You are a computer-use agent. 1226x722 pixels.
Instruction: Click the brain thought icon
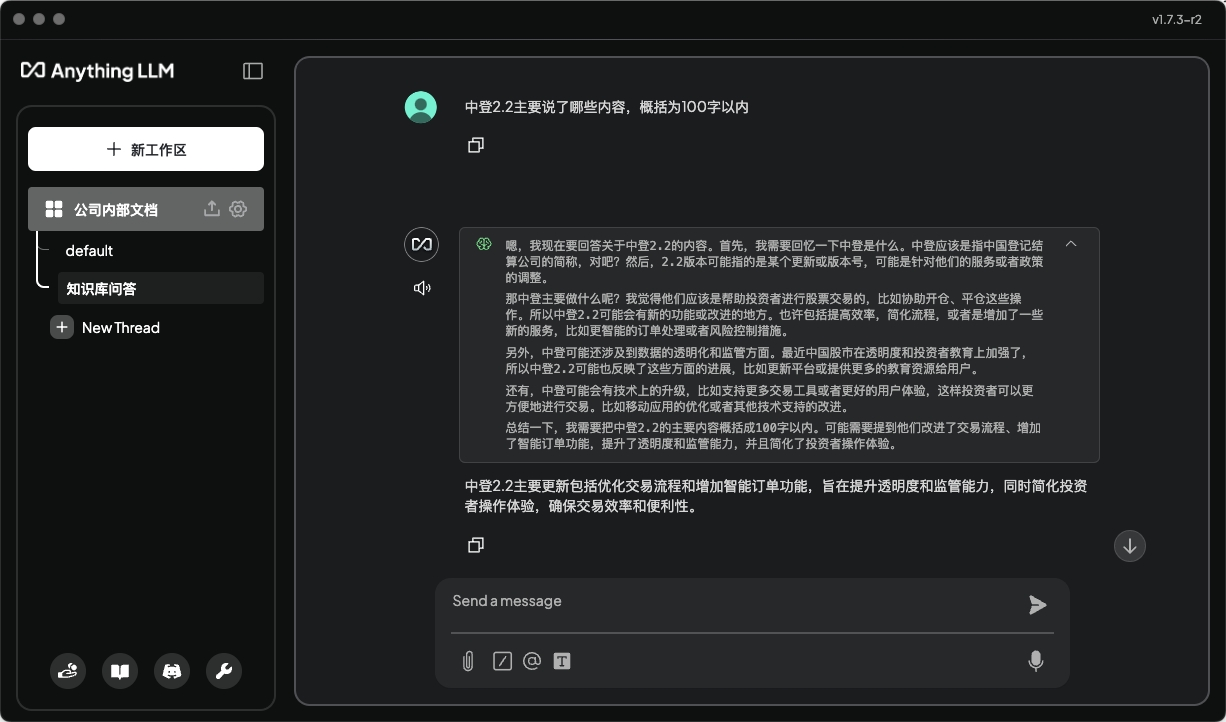(484, 244)
